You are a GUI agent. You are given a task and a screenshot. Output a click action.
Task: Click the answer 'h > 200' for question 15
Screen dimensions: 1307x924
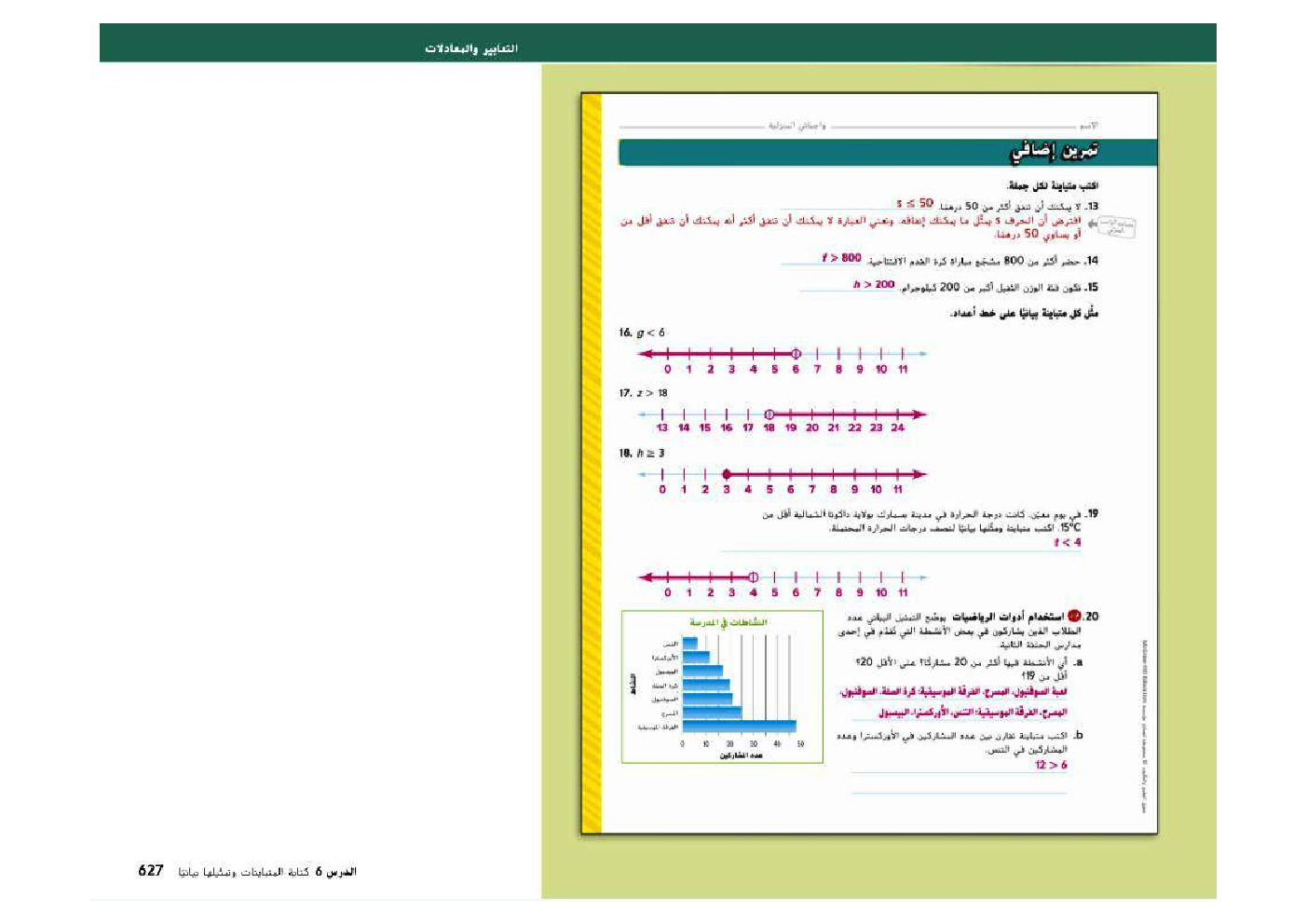873,285
